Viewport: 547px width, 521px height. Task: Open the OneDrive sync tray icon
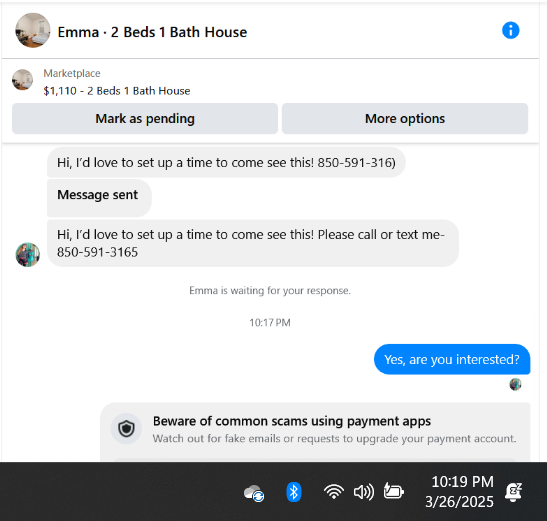[254, 493]
